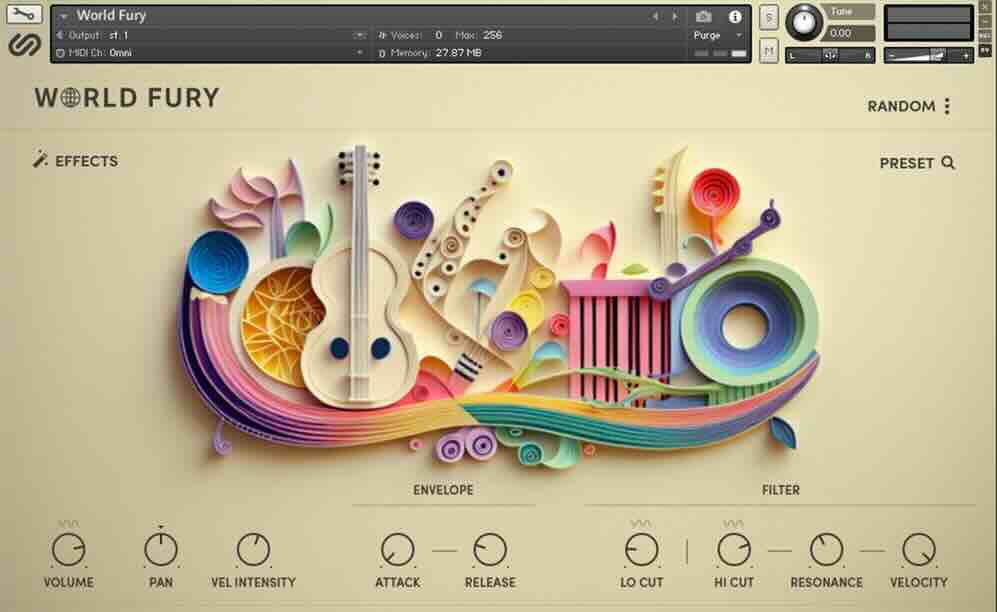Image resolution: width=997 pixels, height=612 pixels.
Task: Click the L-R pan slider in header
Action: pos(830,56)
